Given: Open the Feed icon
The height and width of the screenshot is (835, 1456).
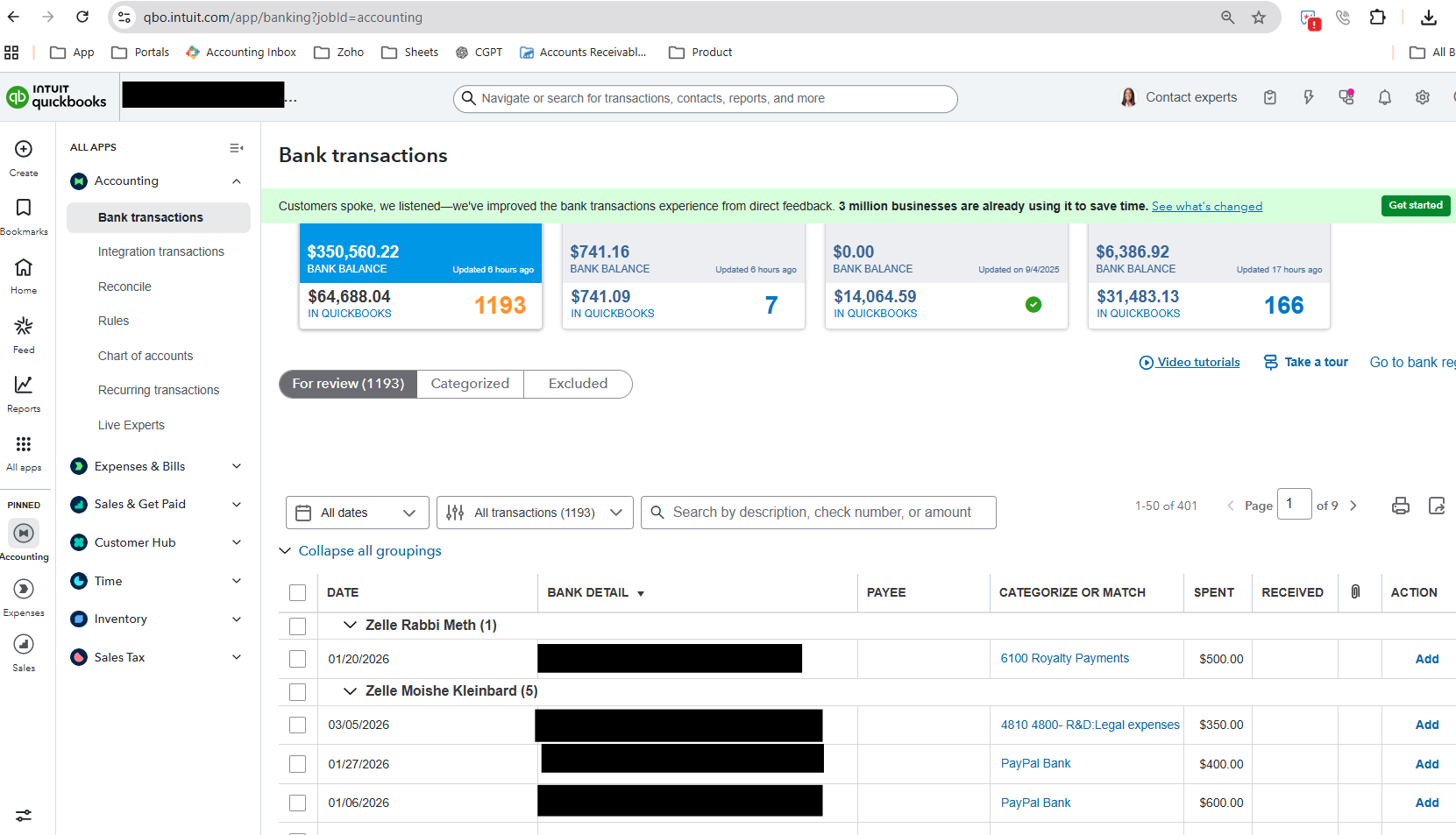Looking at the screenshot, I should tap(24, 326).
